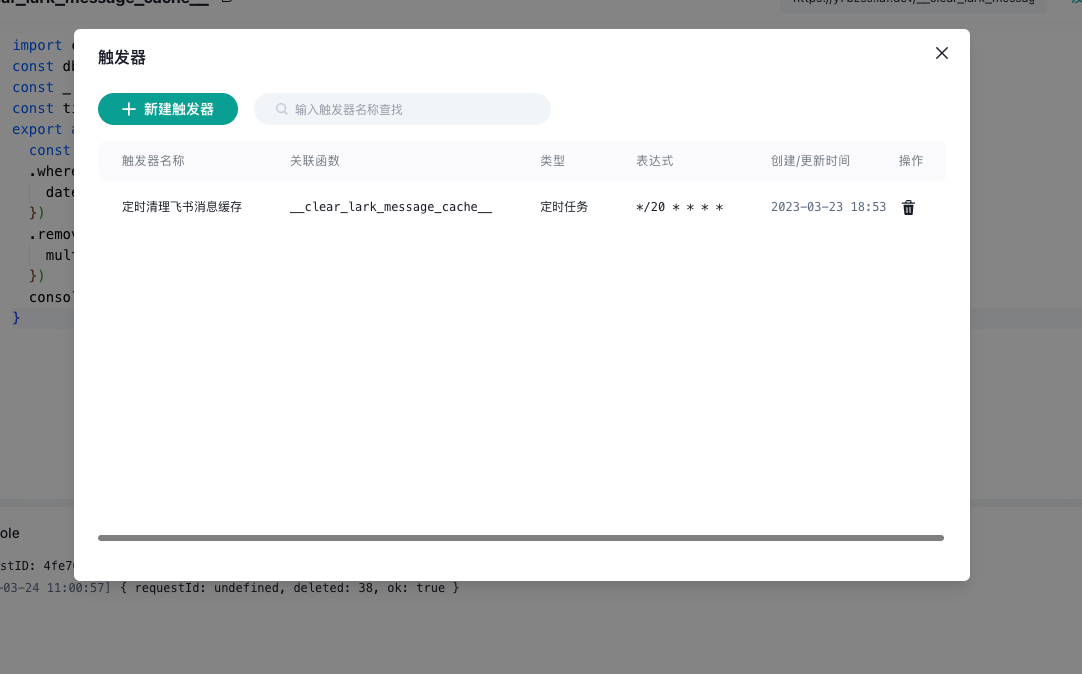Viewport: 1082px width, 674px height.
Task: Click the 触发器名称 column header
Action: click(153, 161)
